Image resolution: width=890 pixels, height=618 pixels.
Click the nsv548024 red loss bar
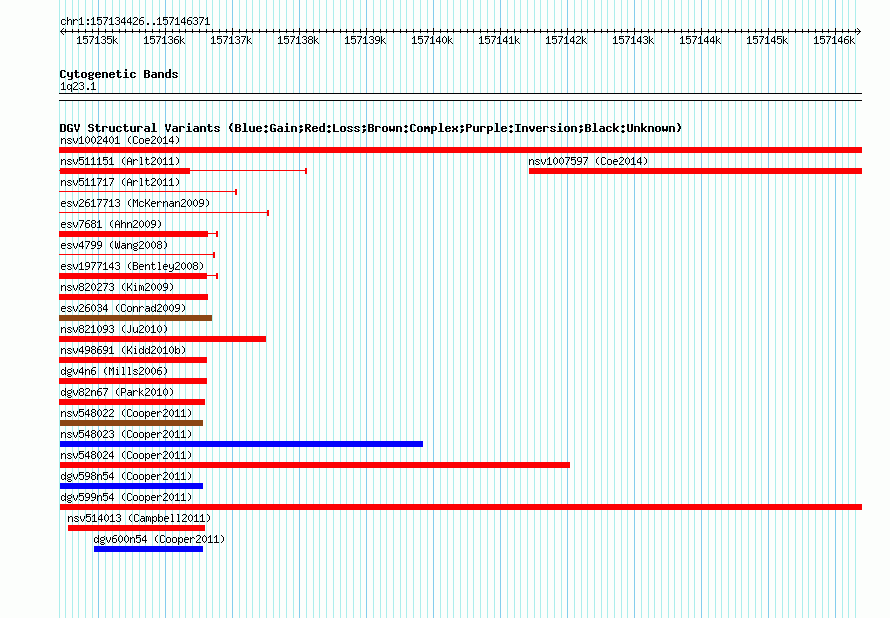coord(314,465)
